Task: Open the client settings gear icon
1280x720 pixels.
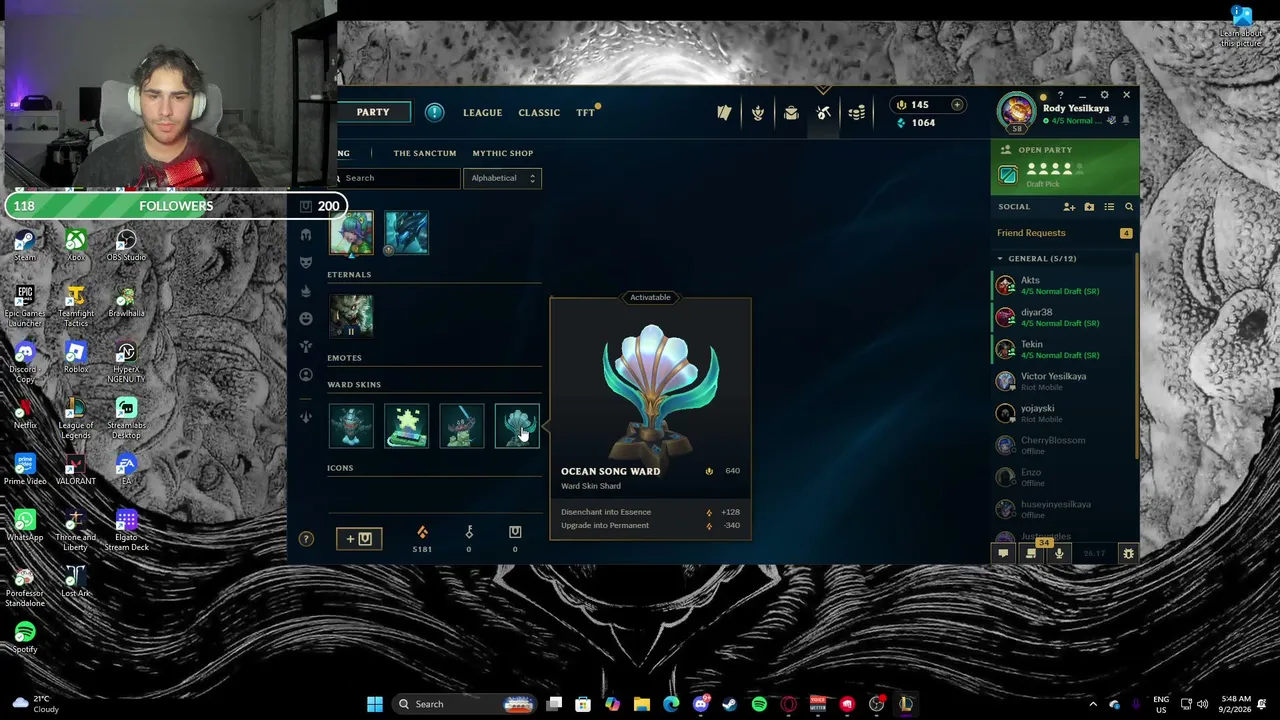Action: [1104, 96]
